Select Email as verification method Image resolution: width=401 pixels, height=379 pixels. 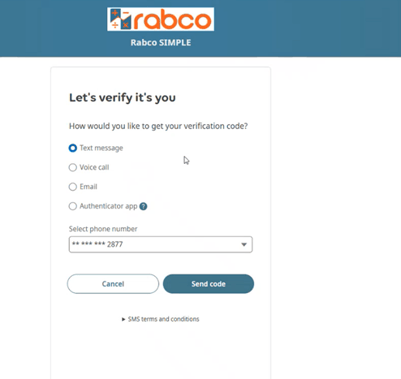(x=73, y=187)
